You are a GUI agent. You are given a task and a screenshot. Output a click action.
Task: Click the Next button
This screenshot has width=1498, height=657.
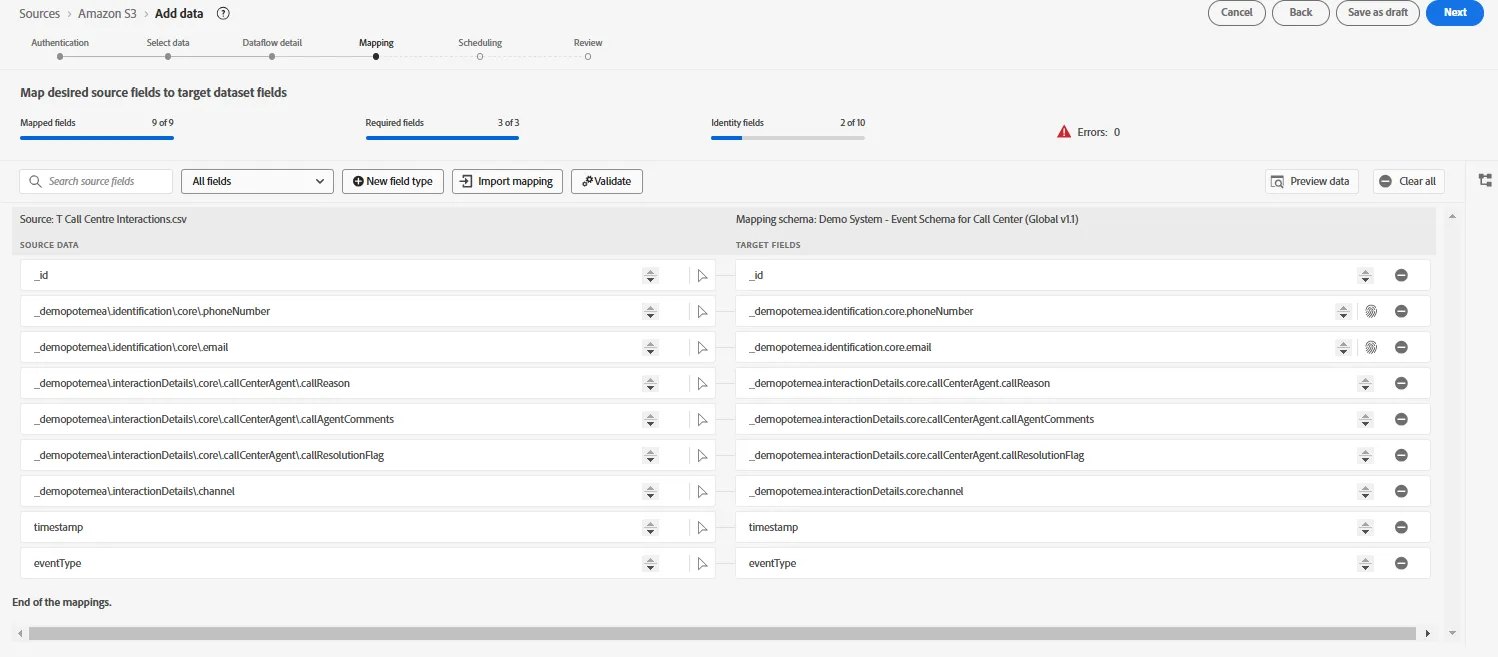click(1455, 13)
